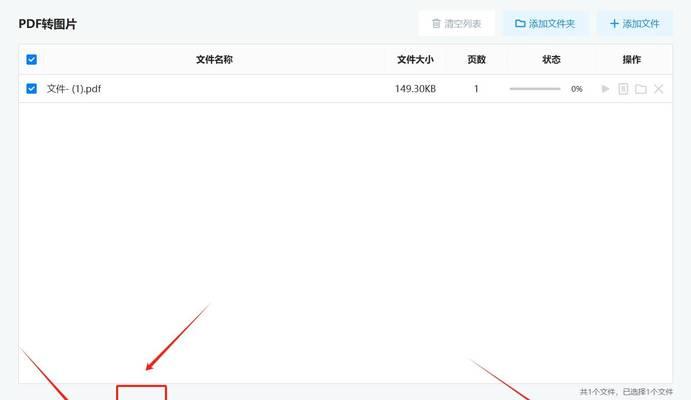This screenshot has height=400, width=691.
Task: Click the 状态 column header
Action: [551, 59]
